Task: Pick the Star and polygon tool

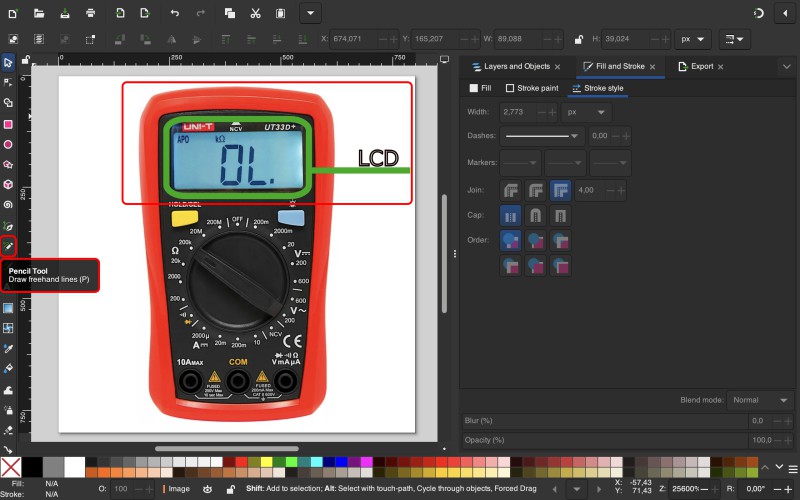Action: 8,165
